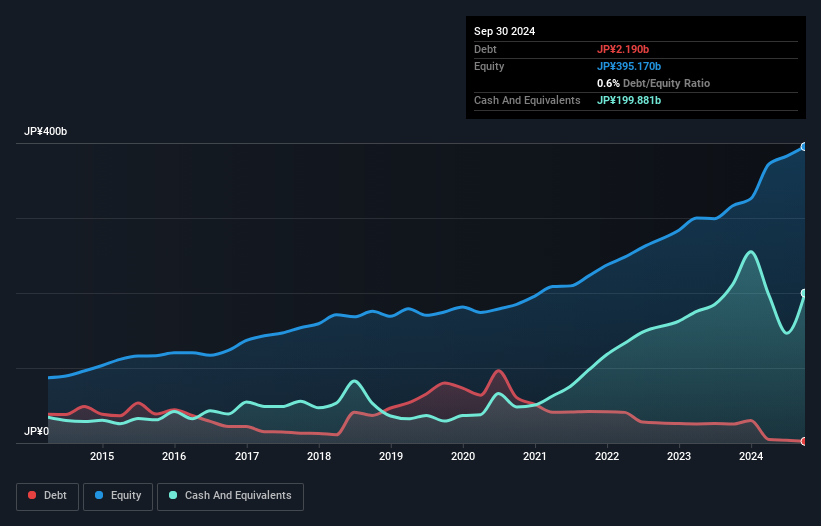Click the JP¥400b axis label
This screenshot has width=821, height=526.
point(46,131)
